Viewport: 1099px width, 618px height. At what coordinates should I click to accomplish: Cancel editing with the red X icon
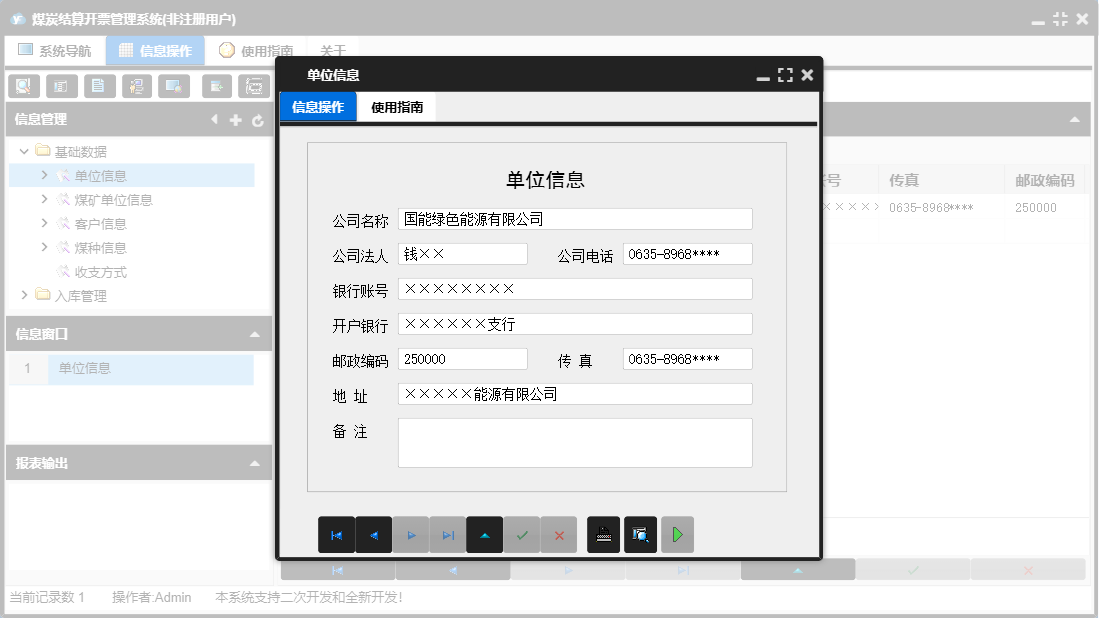tap(559, 534)
